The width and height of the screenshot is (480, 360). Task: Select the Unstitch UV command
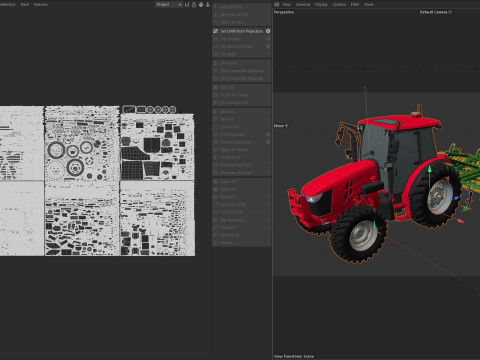coord(241,157)
